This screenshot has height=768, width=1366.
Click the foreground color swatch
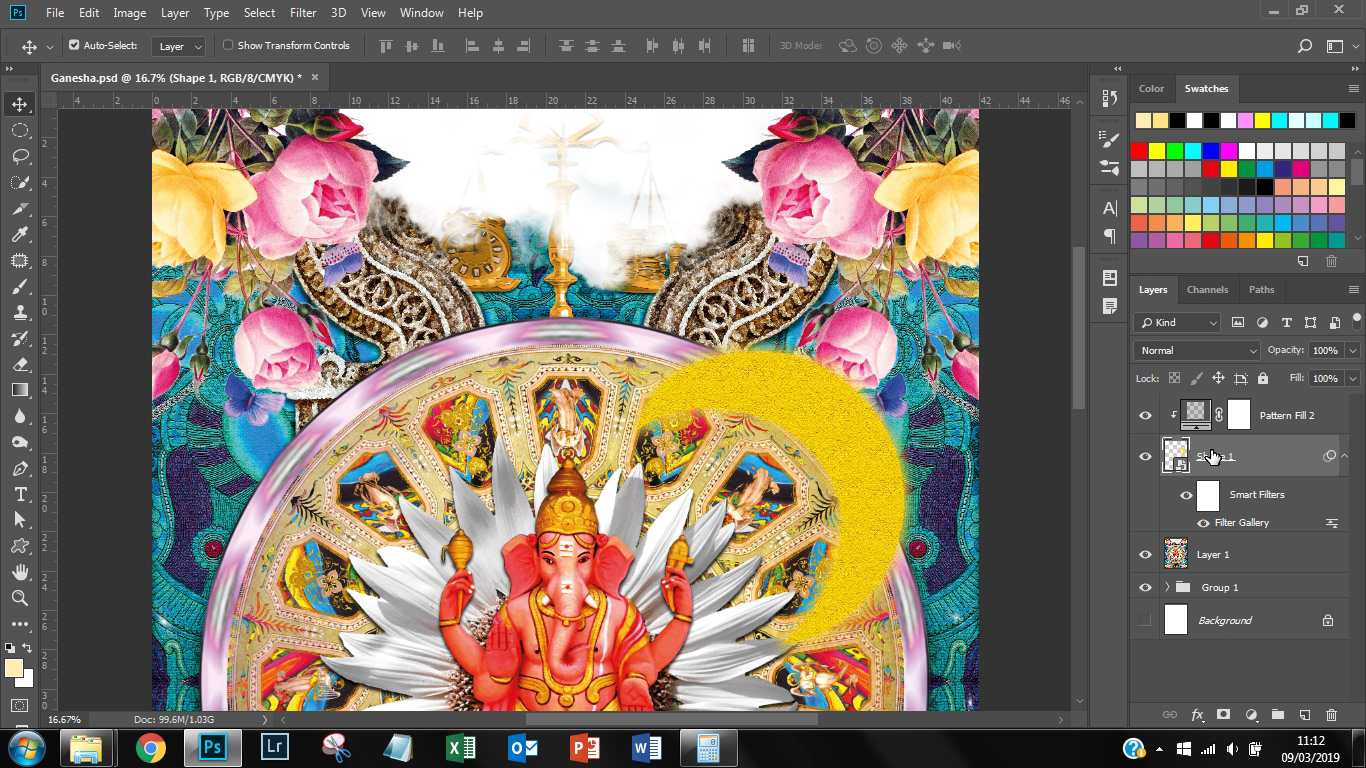(13, 669)
